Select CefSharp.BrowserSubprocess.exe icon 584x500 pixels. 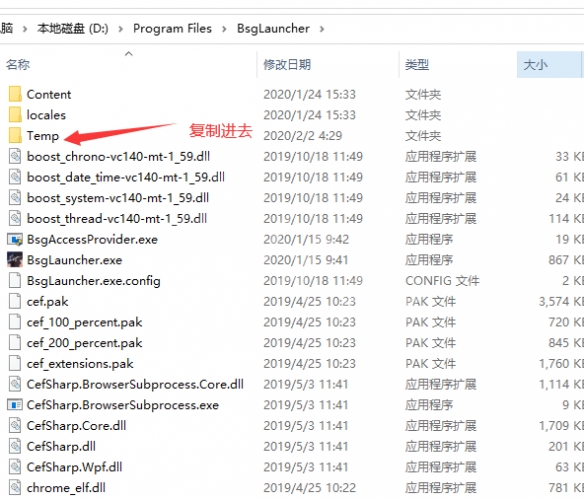15,405
